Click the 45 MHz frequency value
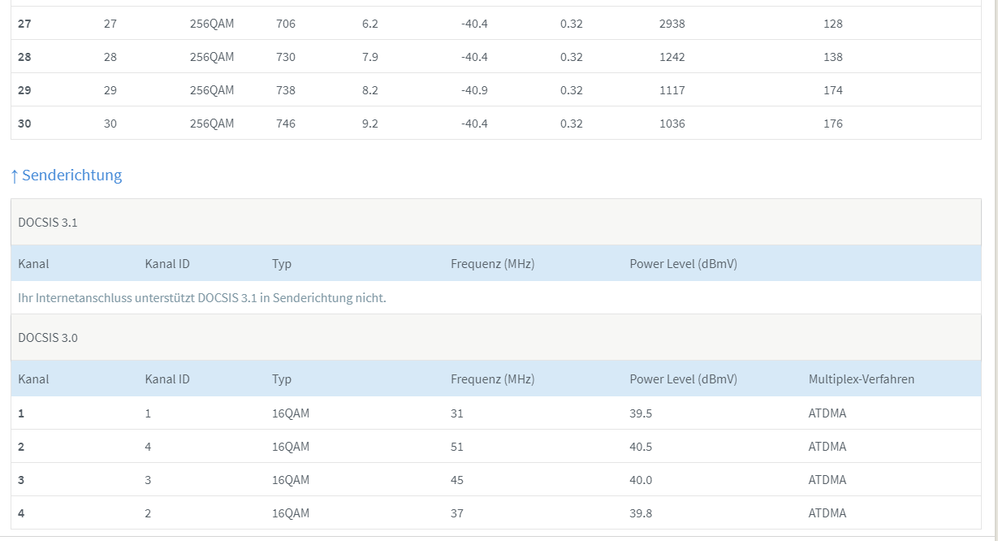This screenshot has width=998, height=541. pyautogui.click(x=458, y=480)
